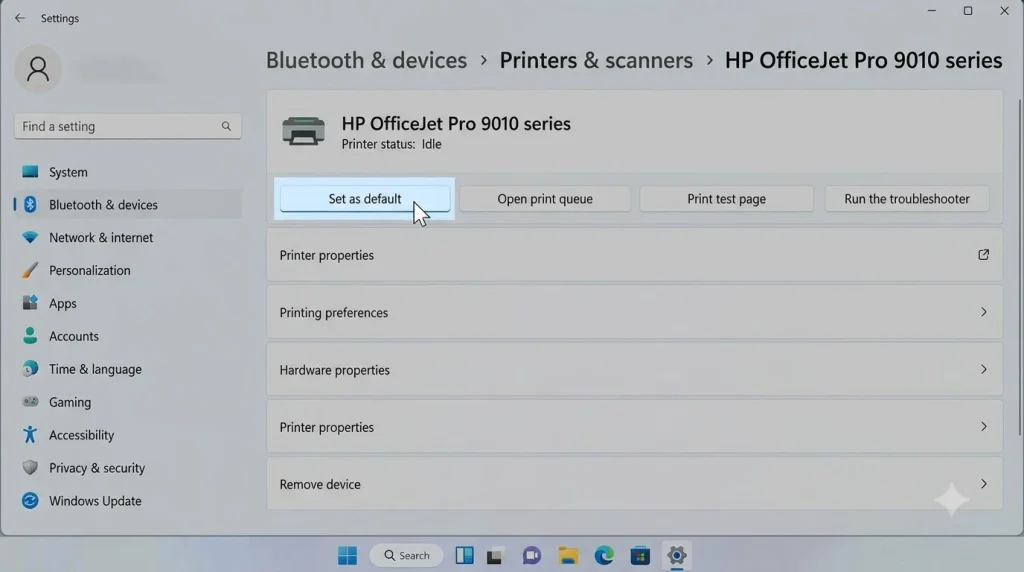Open Network & internet settings
Image resolution: width=1024 pixels, height=572 pixels.
coord(128,238)
